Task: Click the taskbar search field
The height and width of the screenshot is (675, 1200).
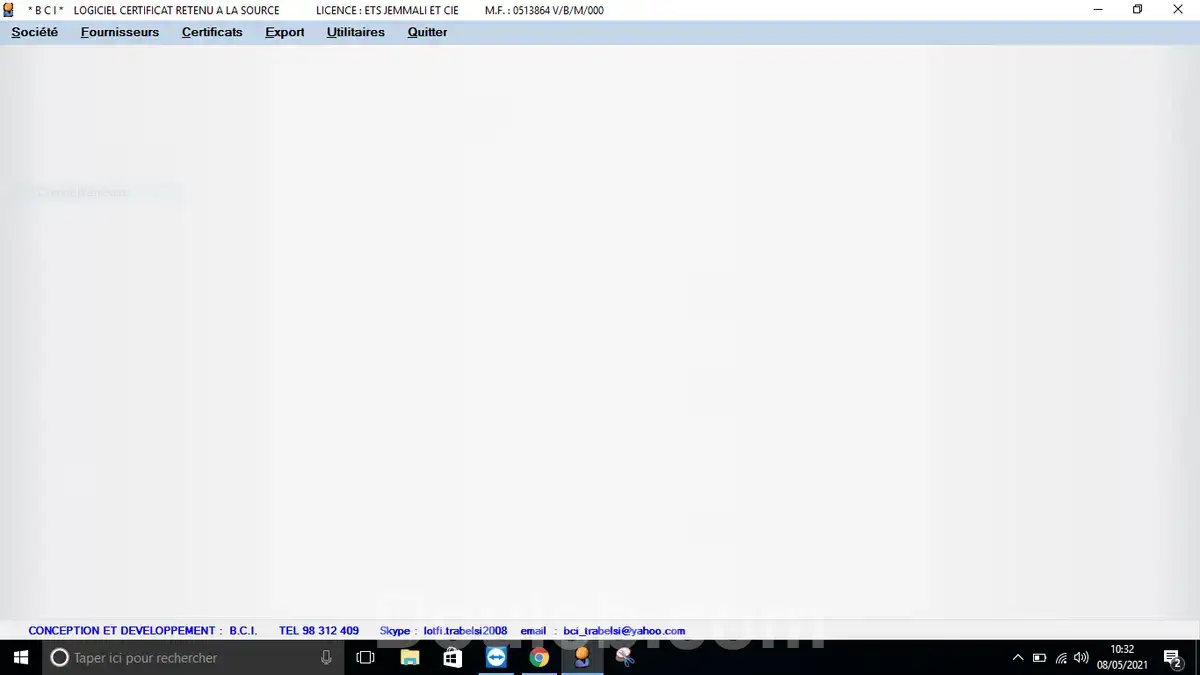Action: pyautogui.click(x=180, y=657)
